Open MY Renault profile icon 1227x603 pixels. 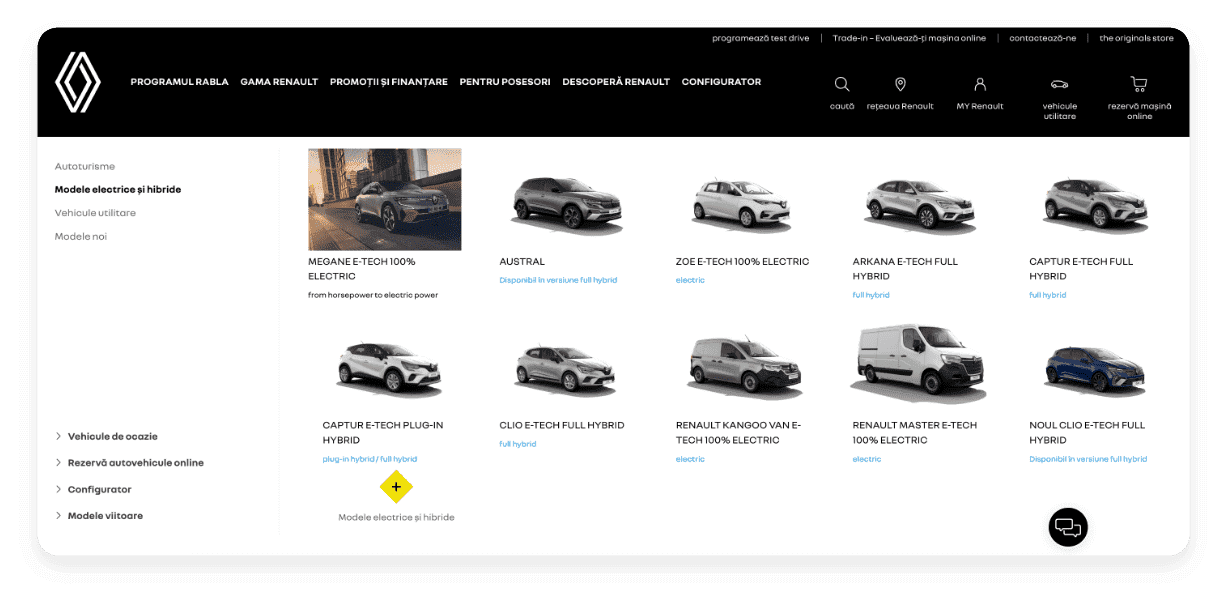pos(980,84)
